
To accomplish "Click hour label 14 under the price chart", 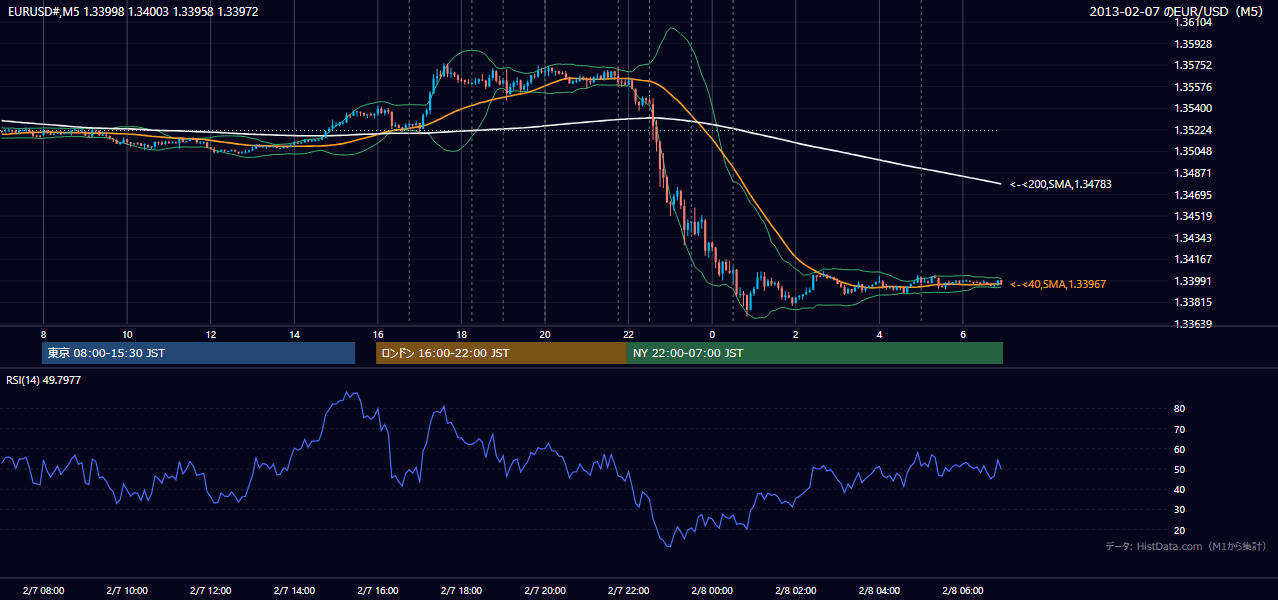I will 294,334.
